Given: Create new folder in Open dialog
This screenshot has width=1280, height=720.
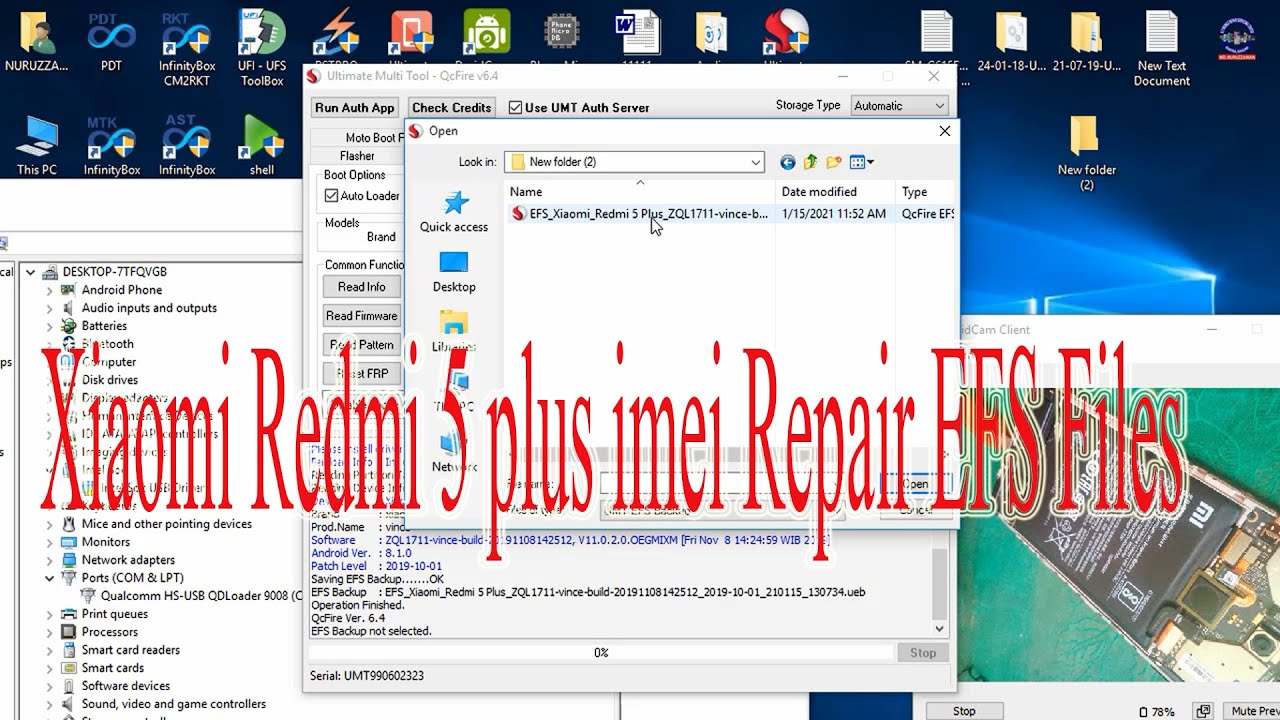Looking at the screenshot, I should pos(833,162).
